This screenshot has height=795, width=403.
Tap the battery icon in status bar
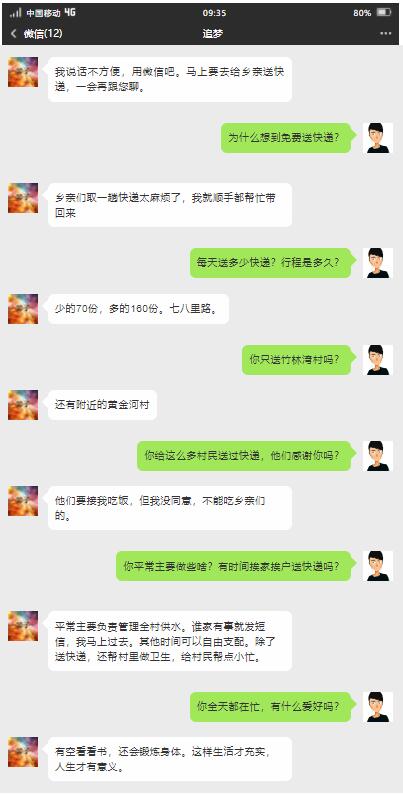tap(384, 13)
